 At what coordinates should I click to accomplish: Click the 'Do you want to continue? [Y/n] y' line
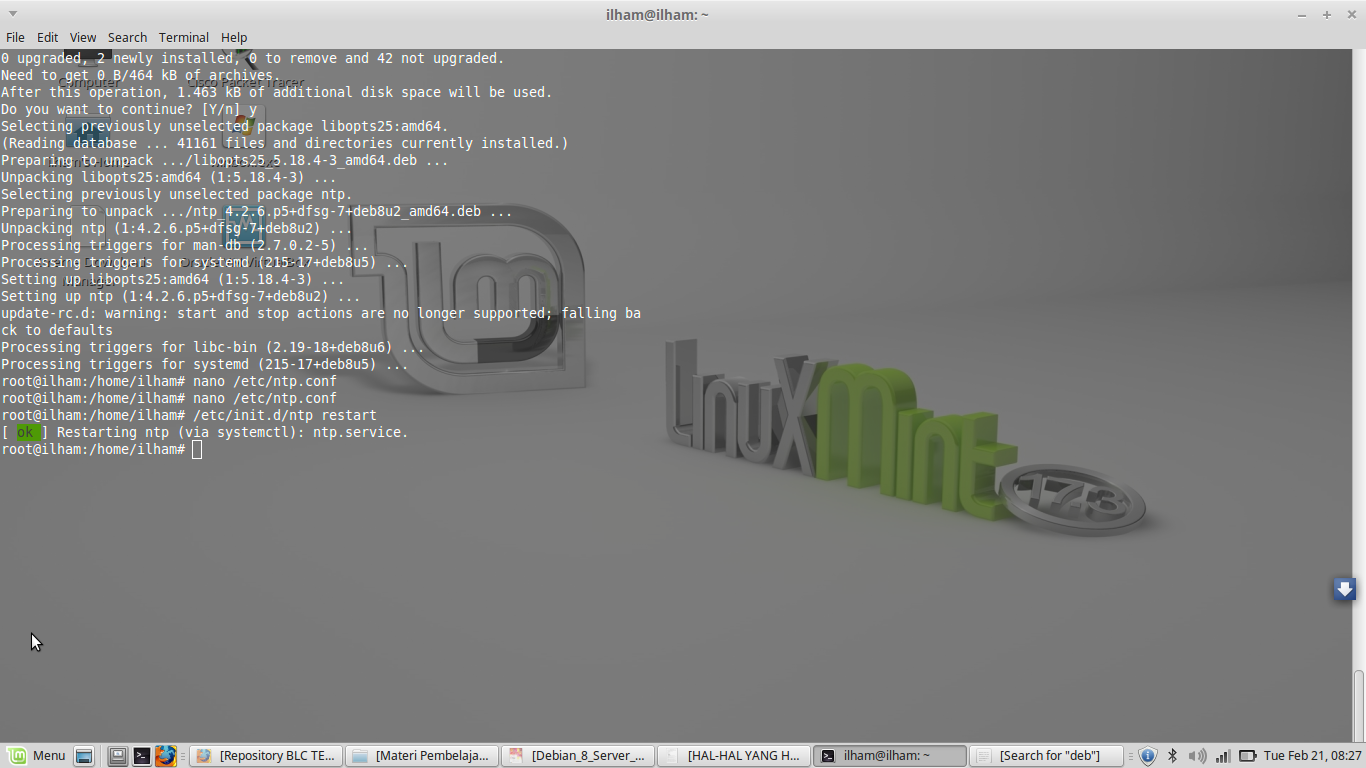click(x=129, y=109)
